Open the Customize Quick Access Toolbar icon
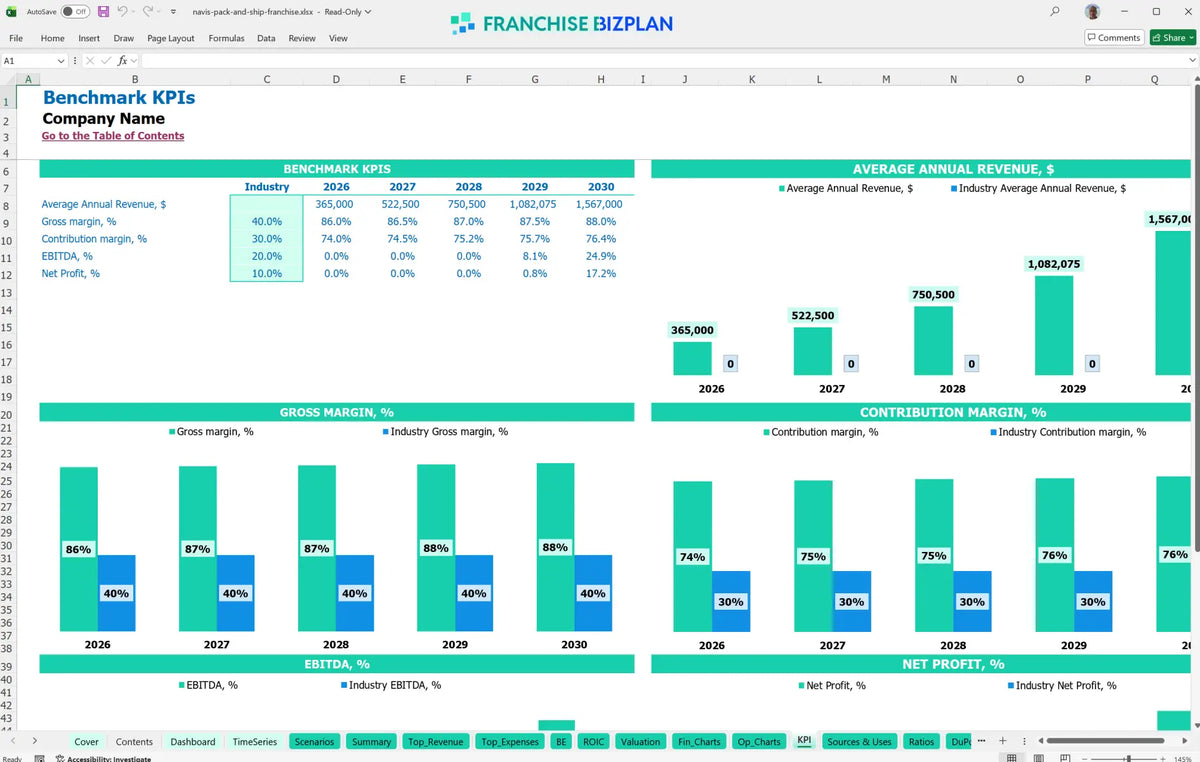The image size is (1200, 762). coord(173,12)
